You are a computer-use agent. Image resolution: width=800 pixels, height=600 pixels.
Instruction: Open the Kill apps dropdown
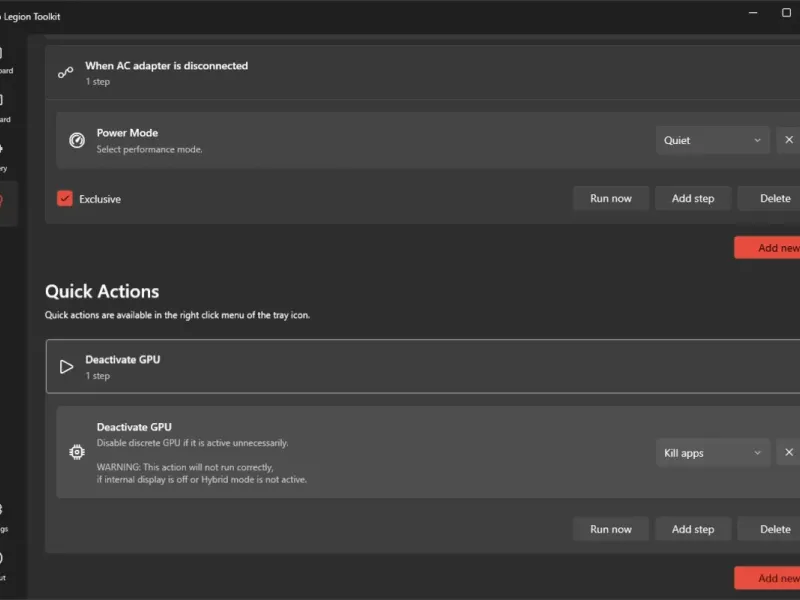(712, 452)
